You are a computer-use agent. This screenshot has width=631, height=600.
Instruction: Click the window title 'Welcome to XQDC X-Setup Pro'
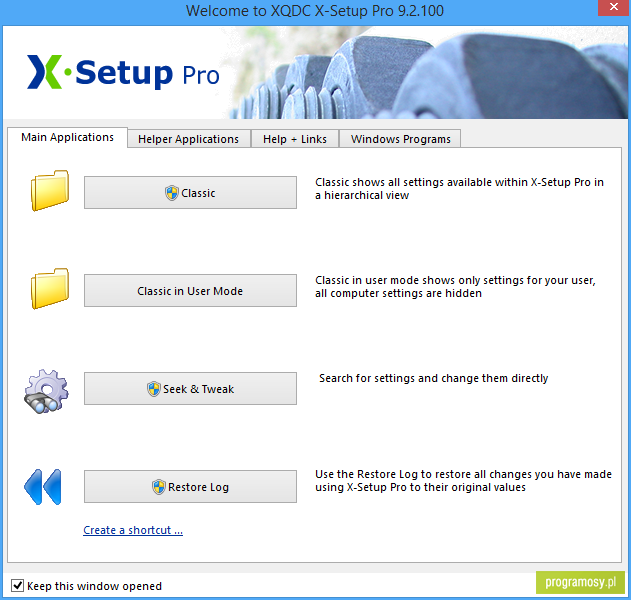[315, 10]
